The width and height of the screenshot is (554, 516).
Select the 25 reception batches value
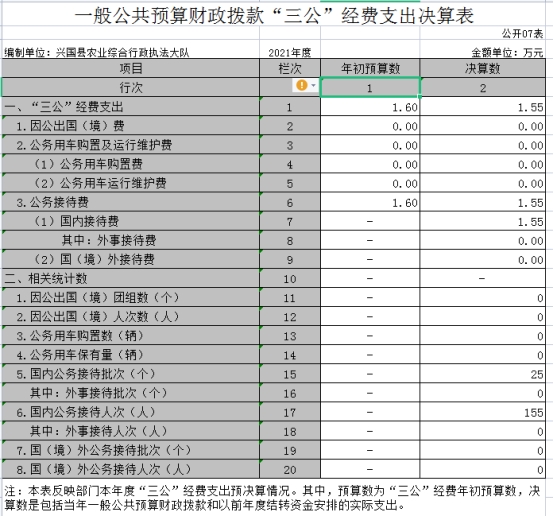[483, 374]
